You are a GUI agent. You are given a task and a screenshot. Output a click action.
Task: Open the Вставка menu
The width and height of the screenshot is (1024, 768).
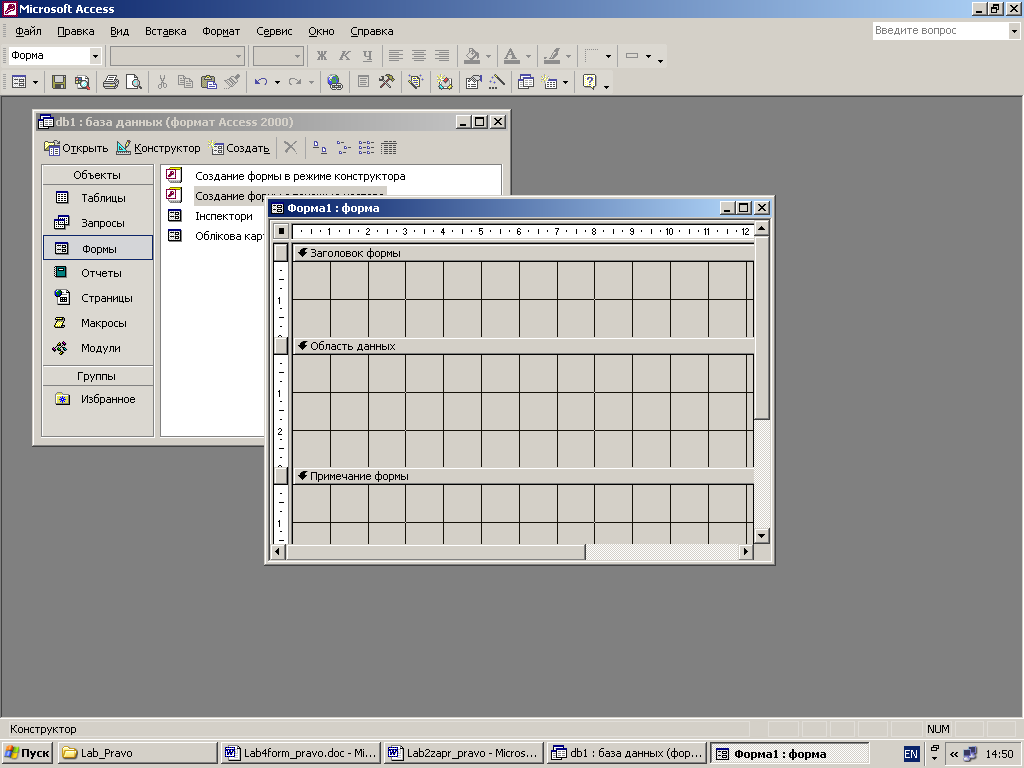165,31
